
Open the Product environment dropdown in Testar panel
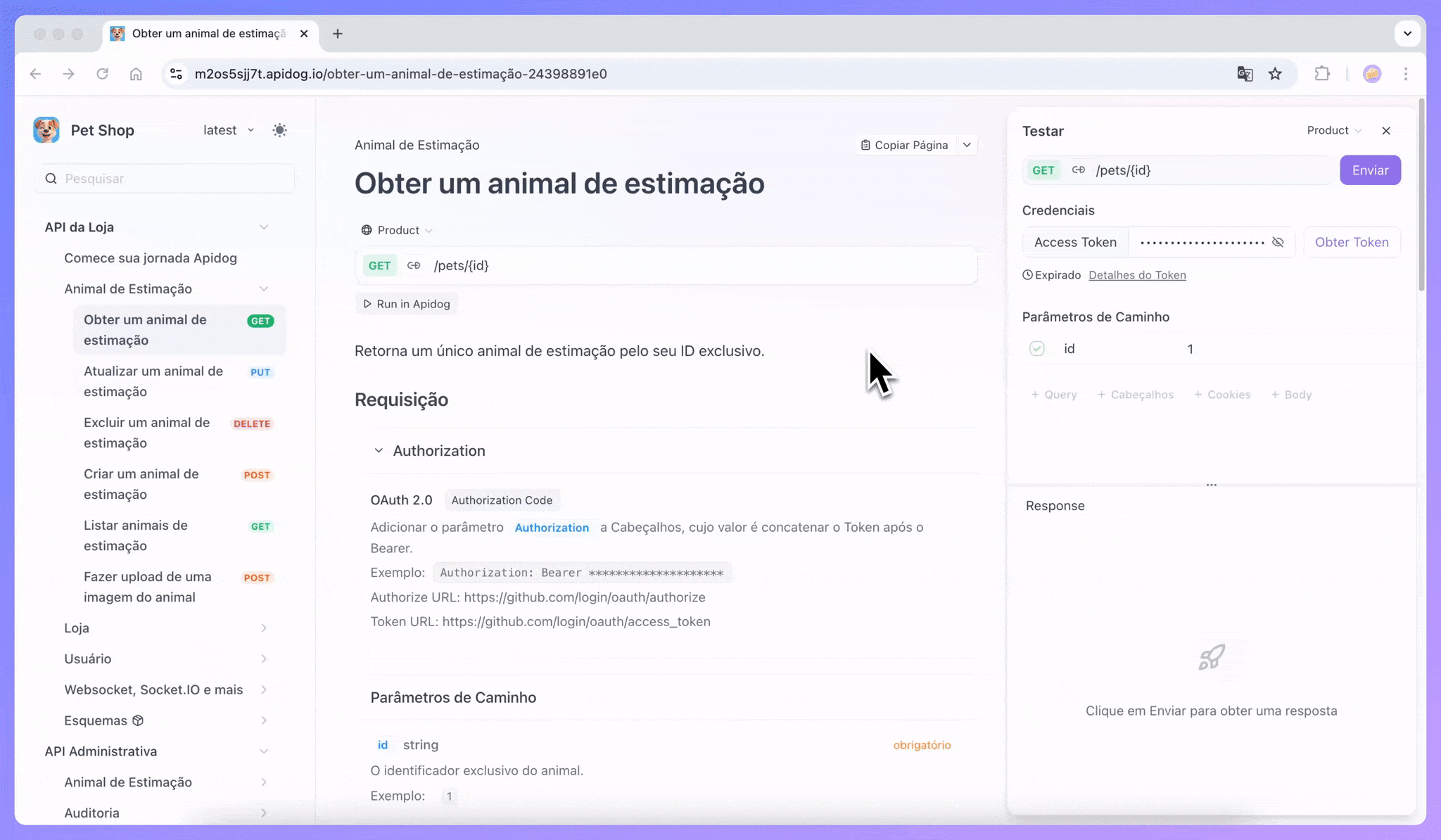click(1334, 130)
